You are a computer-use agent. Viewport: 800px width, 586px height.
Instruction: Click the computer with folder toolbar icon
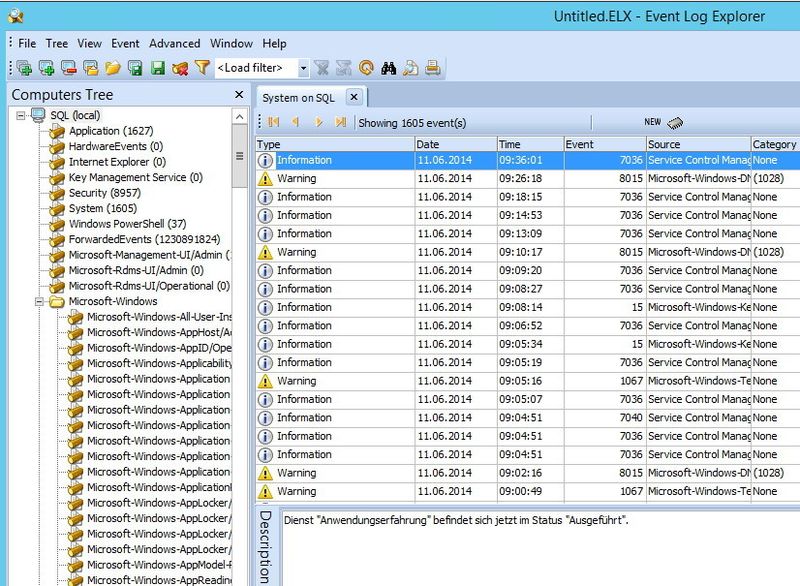click(91, 68)
